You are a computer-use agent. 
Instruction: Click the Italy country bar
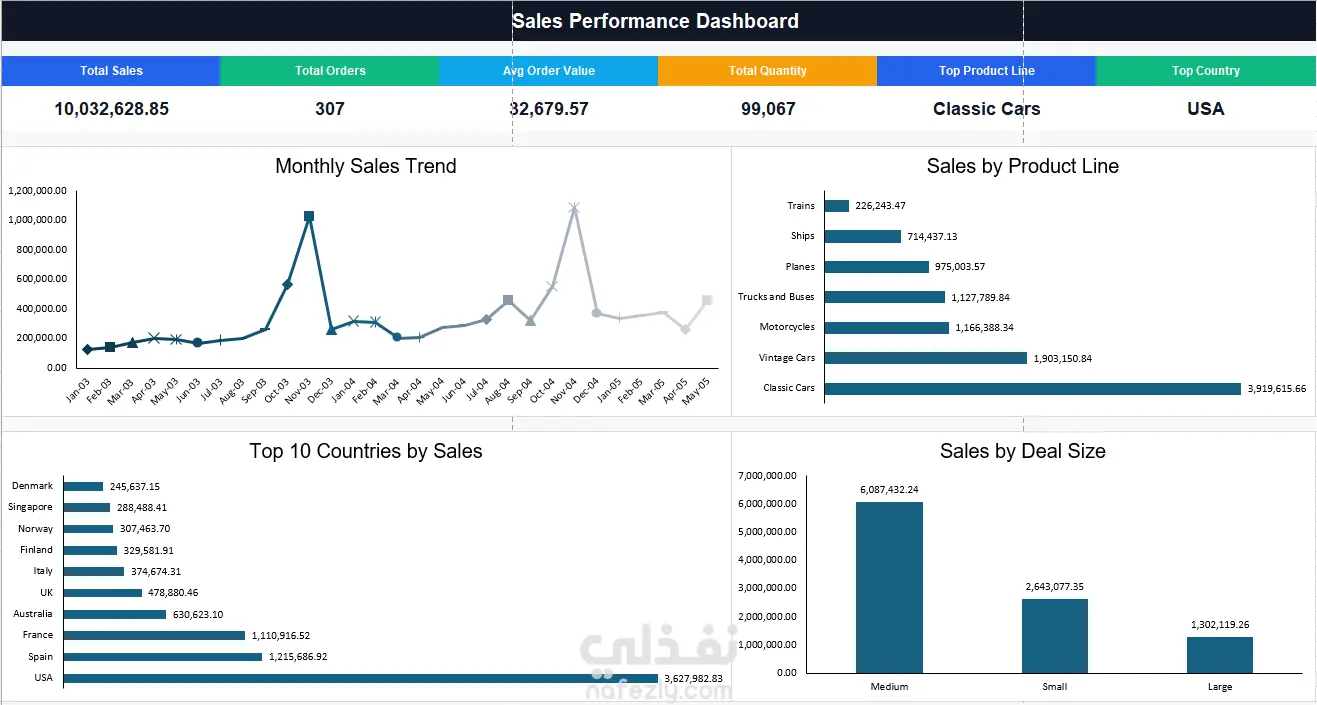[94, 571]
